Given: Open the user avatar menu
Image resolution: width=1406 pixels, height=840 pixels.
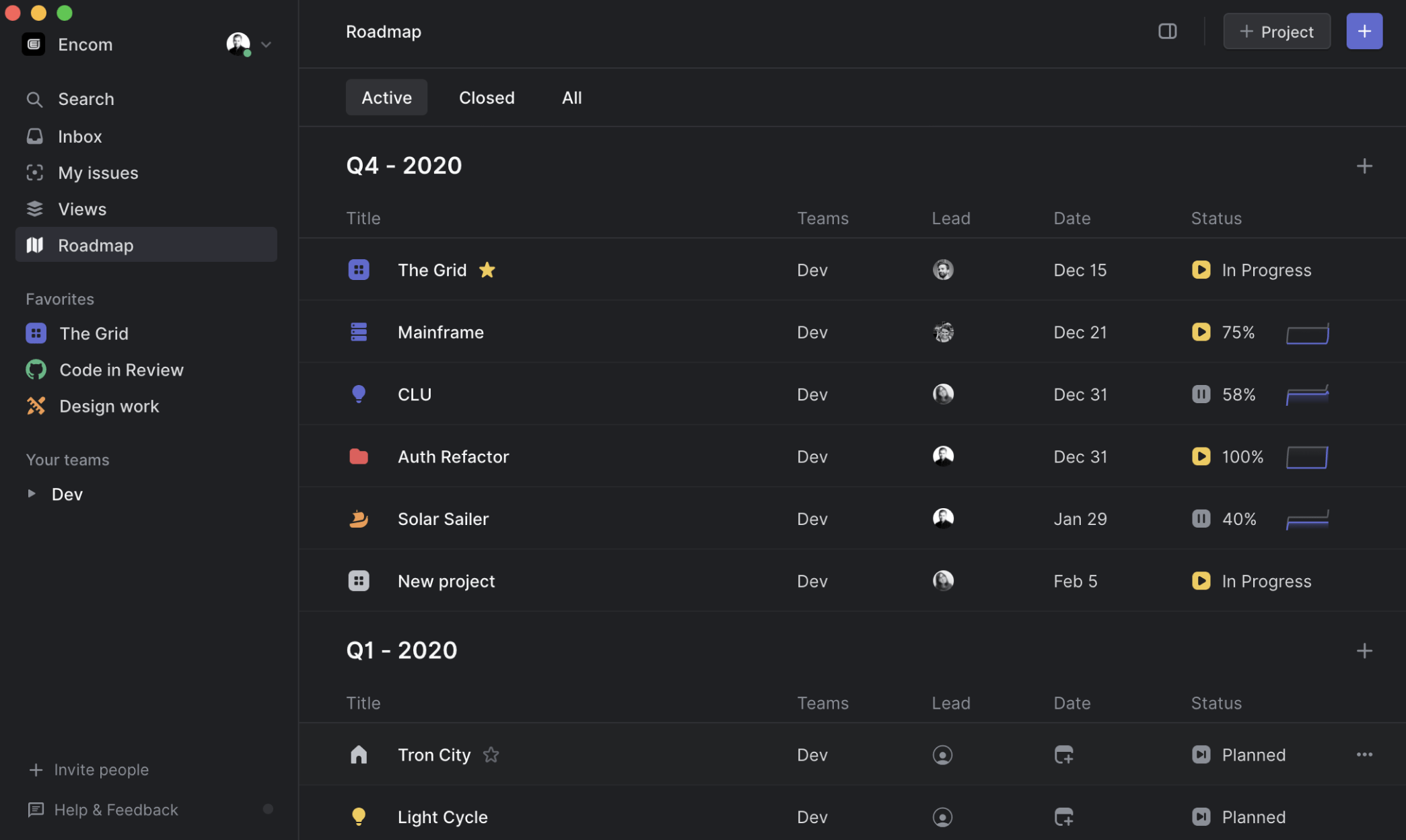Looking at the screenshot, I should coord(238,44).
